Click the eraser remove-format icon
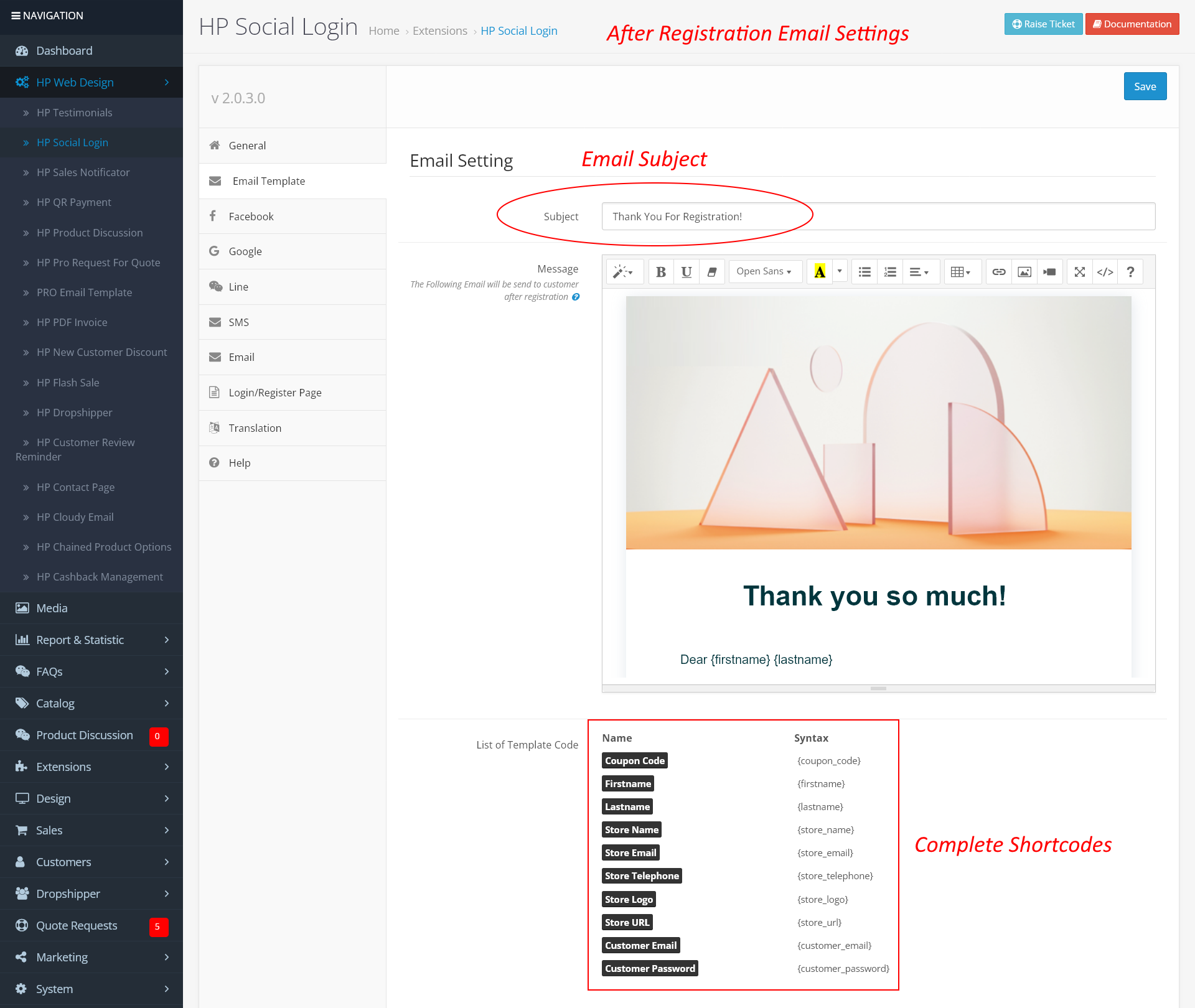Screen dimensions: 1195x1008 711,272
